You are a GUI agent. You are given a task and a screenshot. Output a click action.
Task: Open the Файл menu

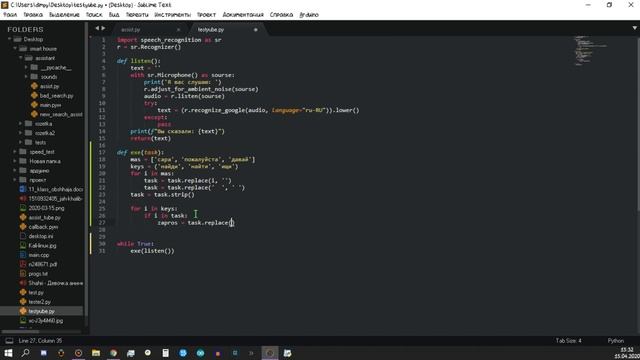pos(10,15)
